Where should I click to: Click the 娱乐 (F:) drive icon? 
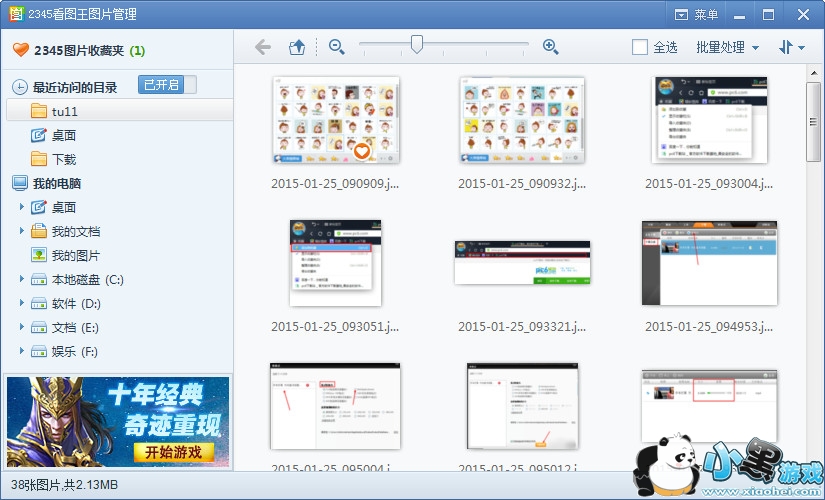39,352
